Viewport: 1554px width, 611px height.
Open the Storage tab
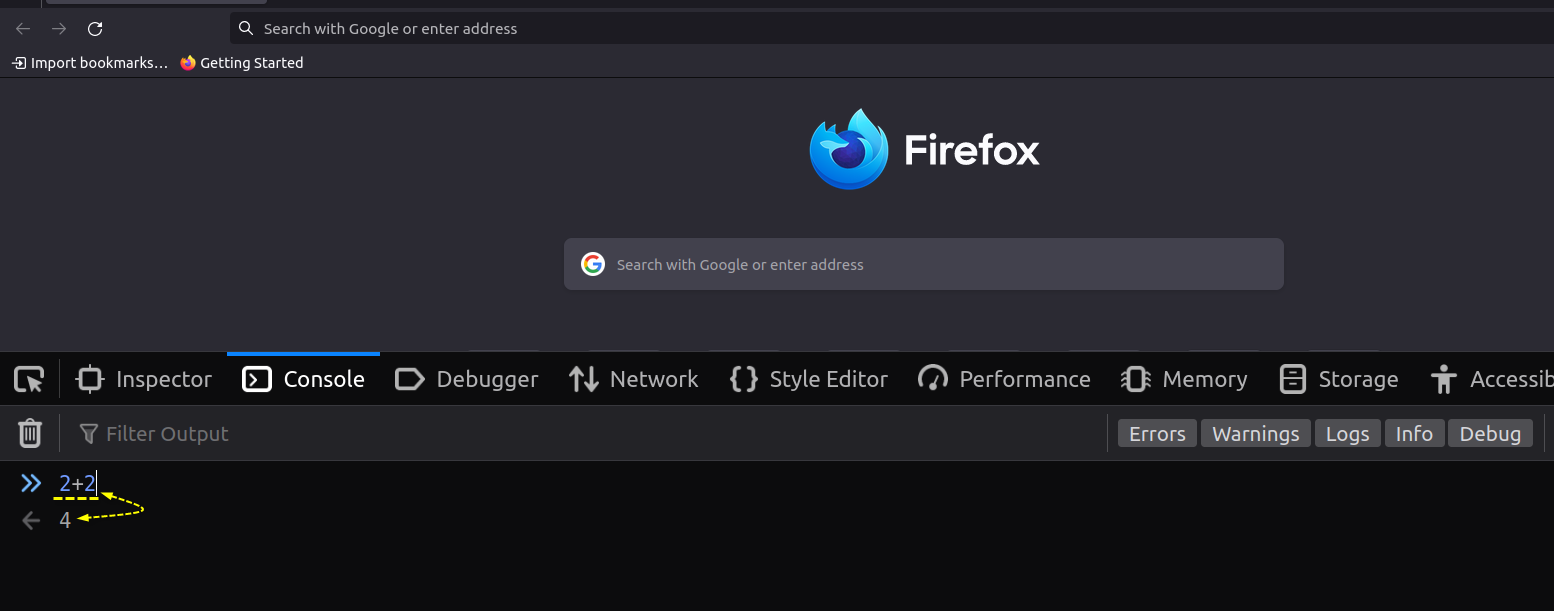pyautogui.click(x=1339, y=379)
